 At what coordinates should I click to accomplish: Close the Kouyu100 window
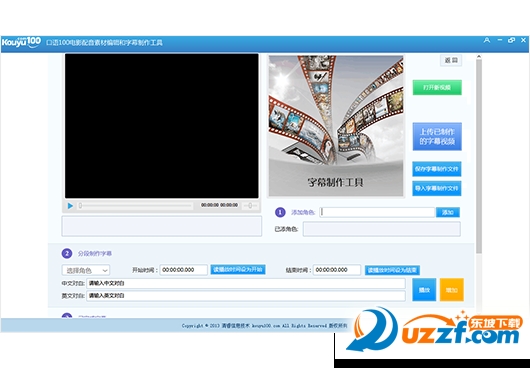524,40
